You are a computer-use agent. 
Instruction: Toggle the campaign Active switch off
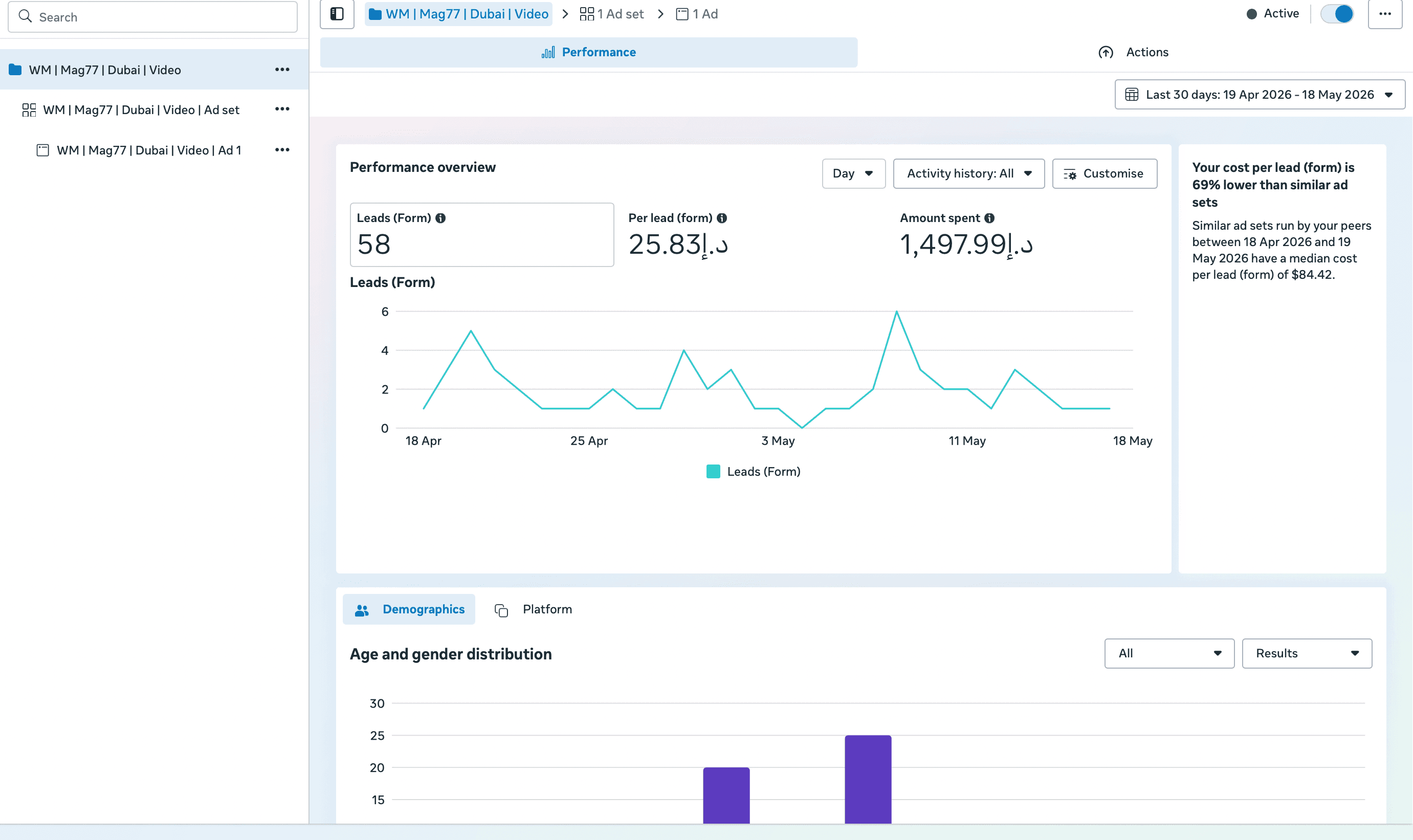(x=1337, y=14)
